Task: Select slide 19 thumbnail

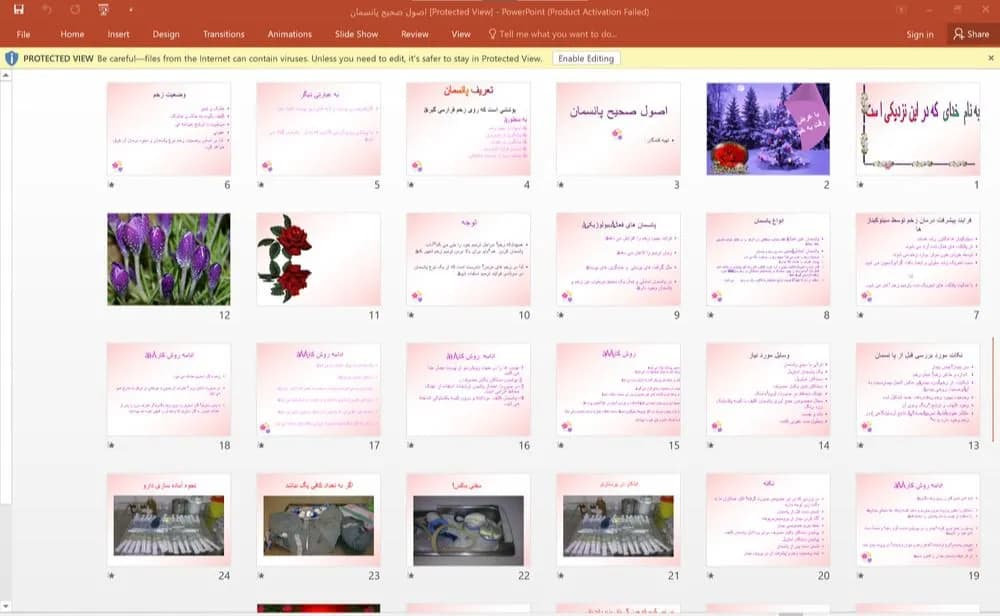Action: tap(918, 520)
